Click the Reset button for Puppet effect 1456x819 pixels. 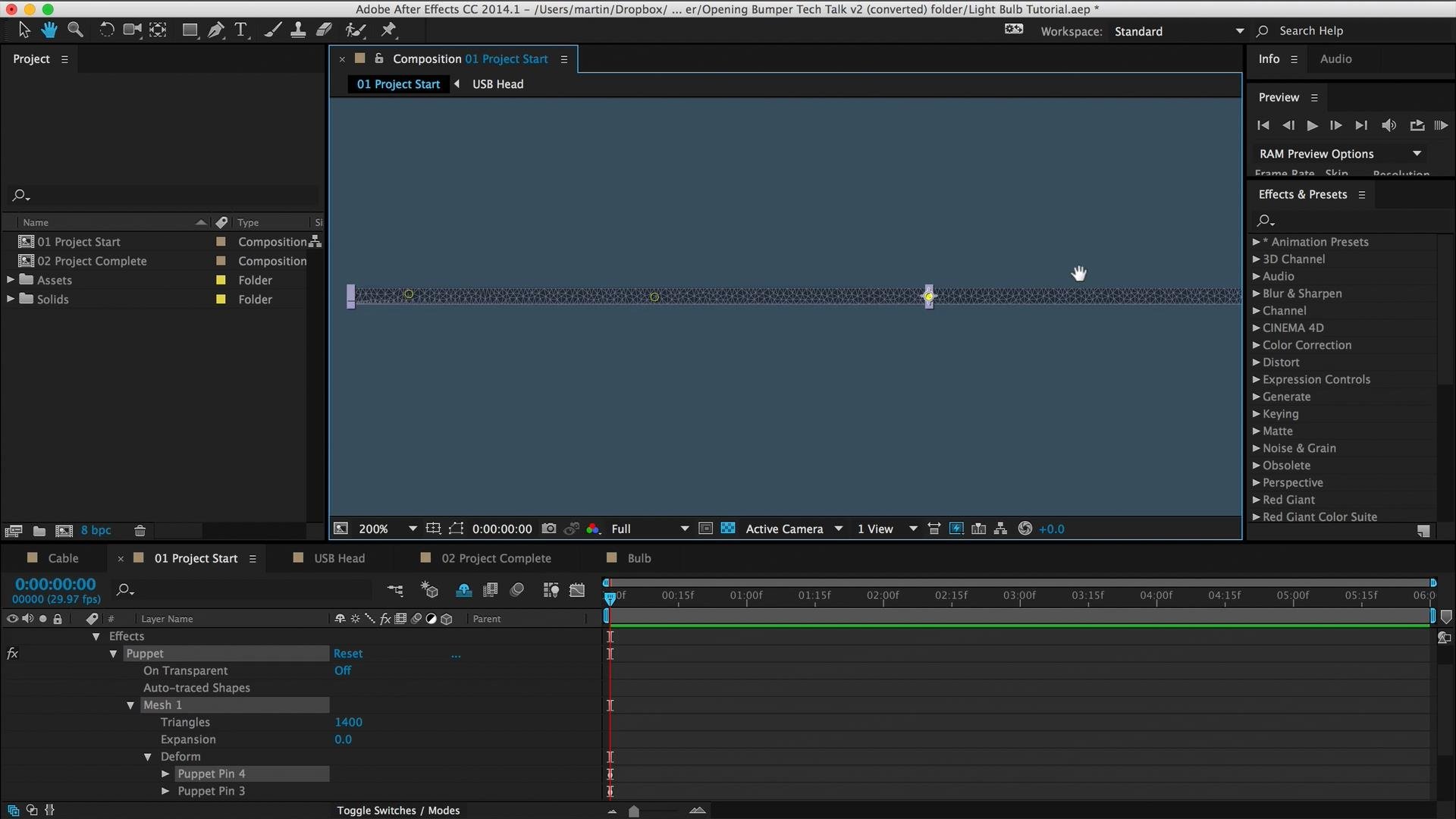(349, 653)
